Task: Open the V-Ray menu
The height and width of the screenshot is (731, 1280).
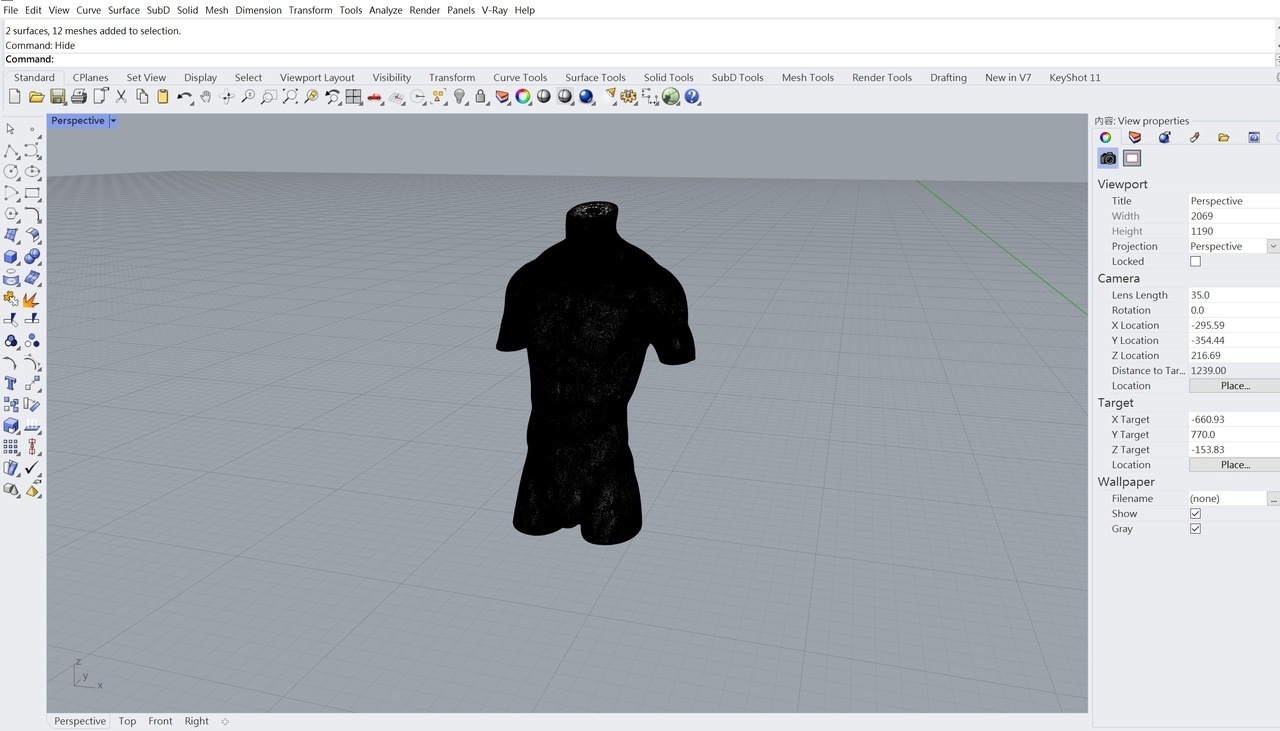Action: 494,10
